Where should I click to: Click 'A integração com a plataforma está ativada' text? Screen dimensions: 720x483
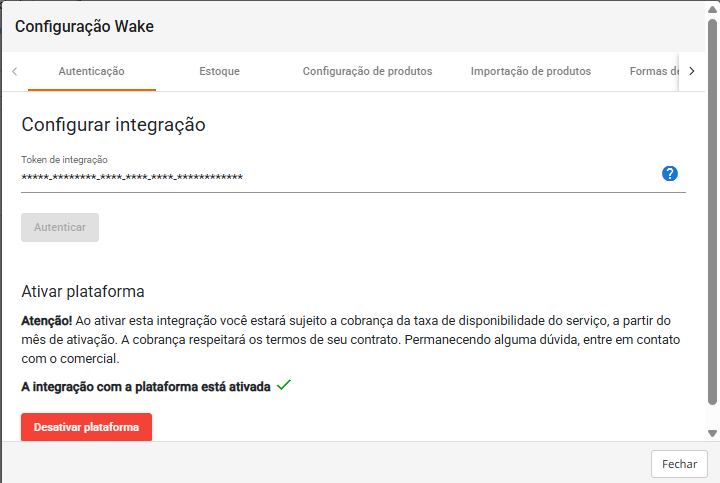click(x=146, y=387)
